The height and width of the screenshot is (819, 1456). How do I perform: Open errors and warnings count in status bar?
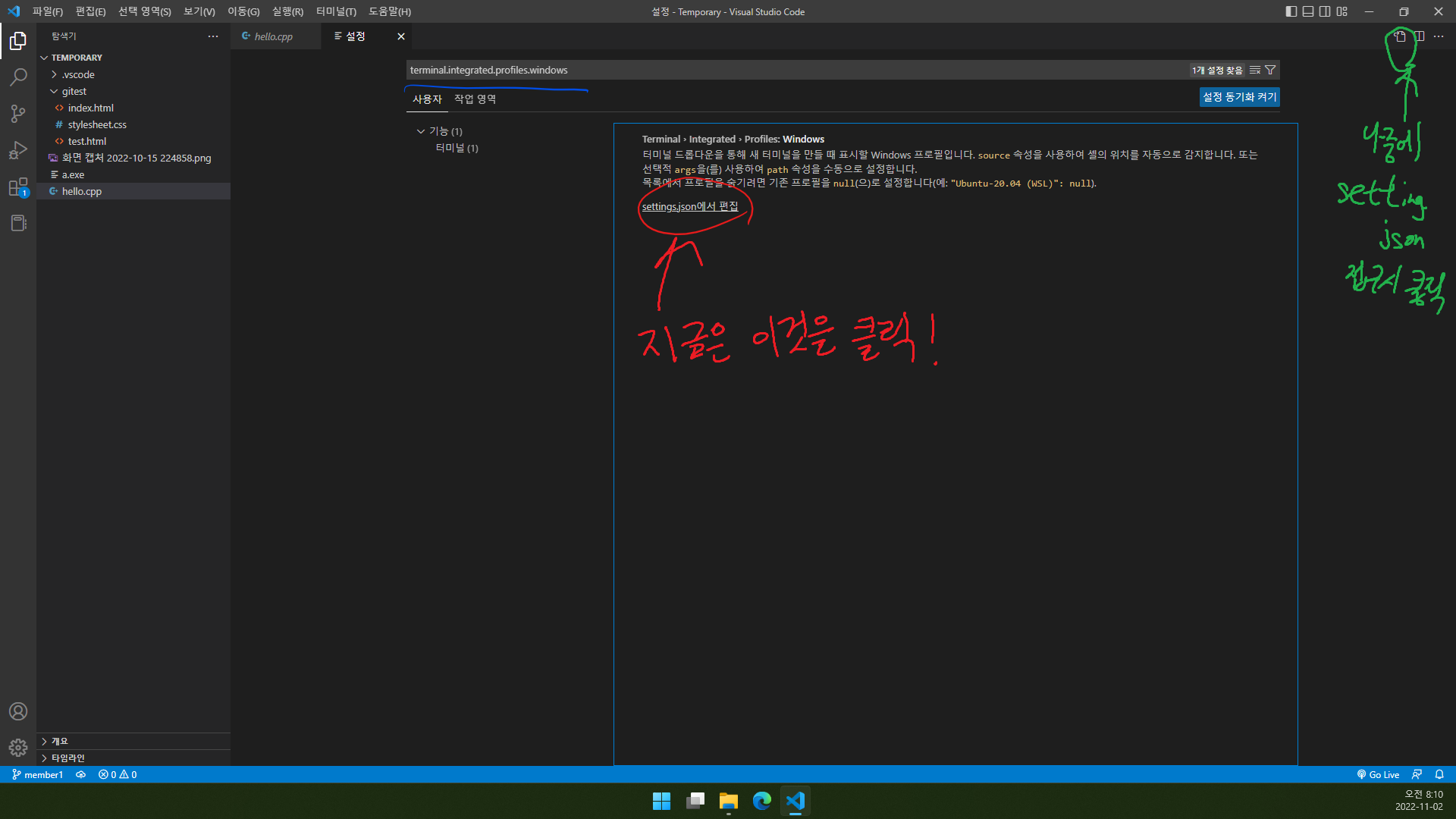(118, 774)
